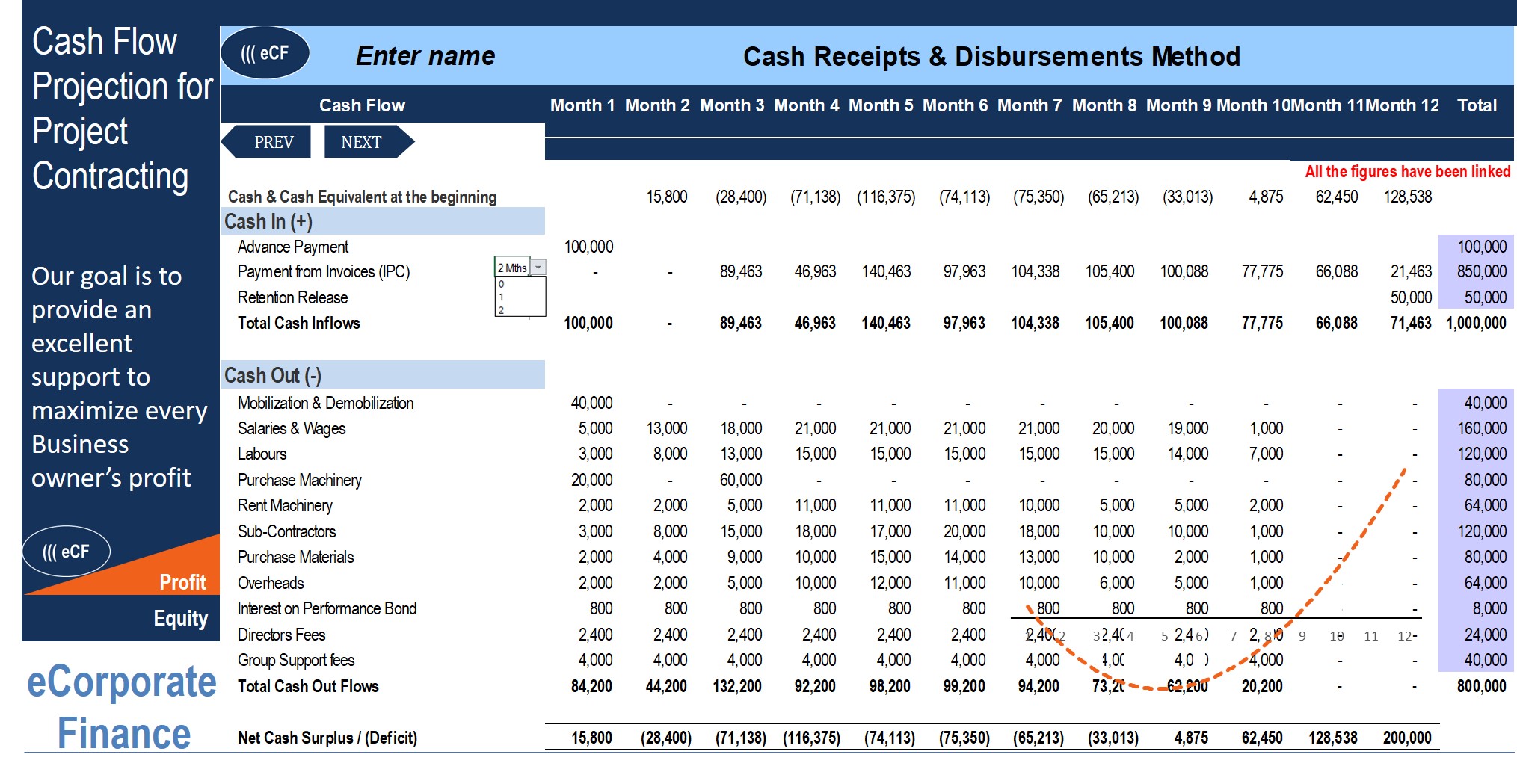Click the Enter name title field
This screenshot has width=1517, height=784.
[x=425, y=56]
